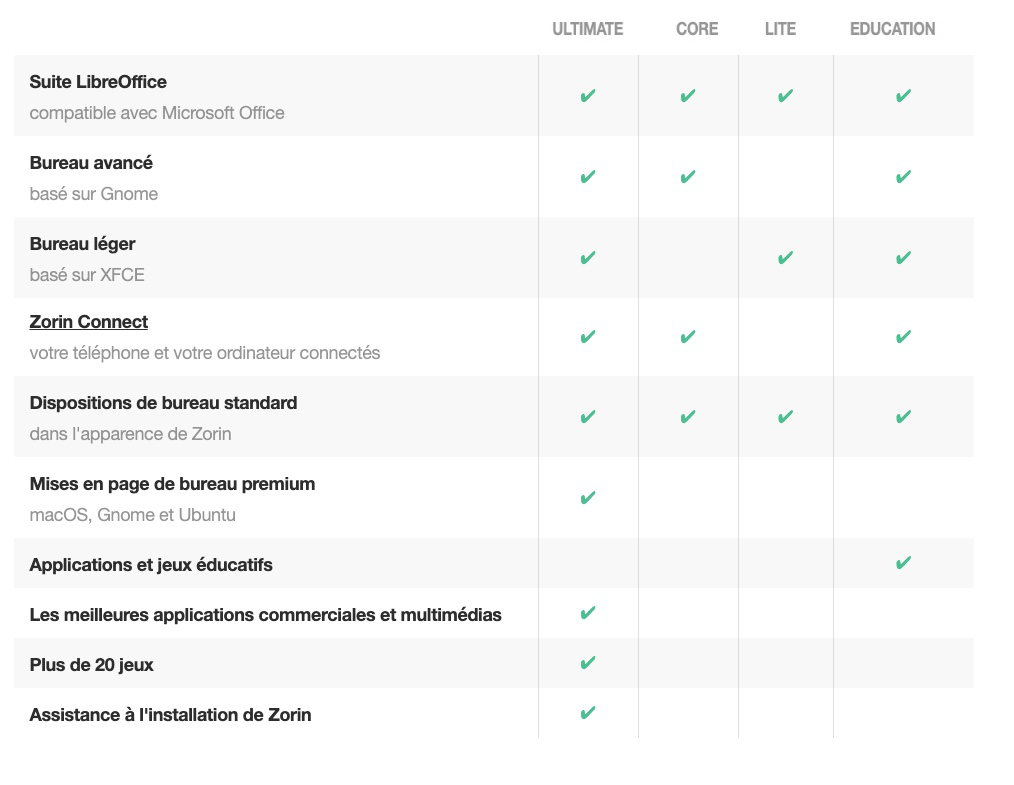Click Ultimate checkmark for Assistance à l'installation
The height and width of the screenshot is (785, 1014).
pyautogui.click(x=588, y=713)
